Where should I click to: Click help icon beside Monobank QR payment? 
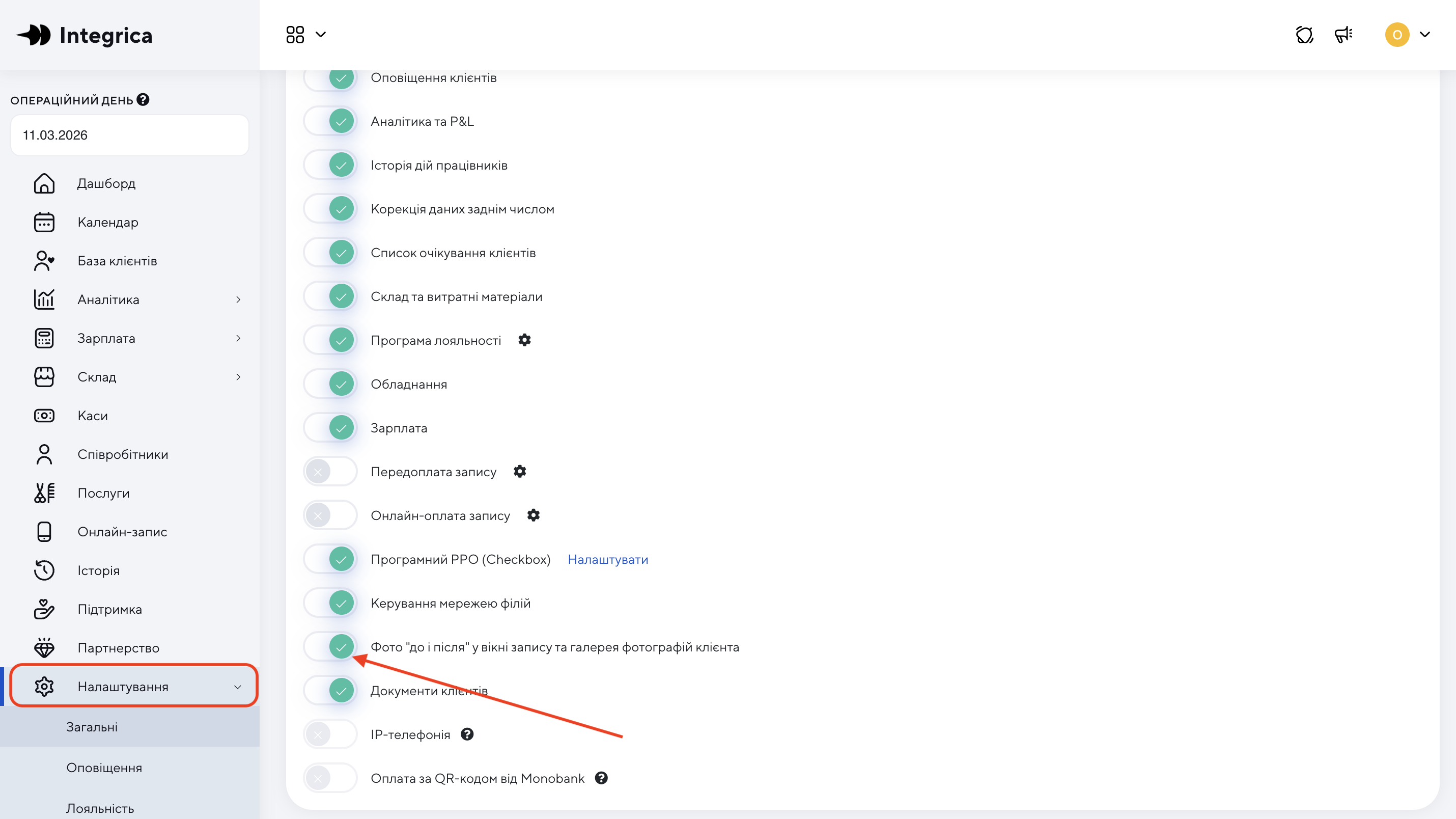pos(601,778)
